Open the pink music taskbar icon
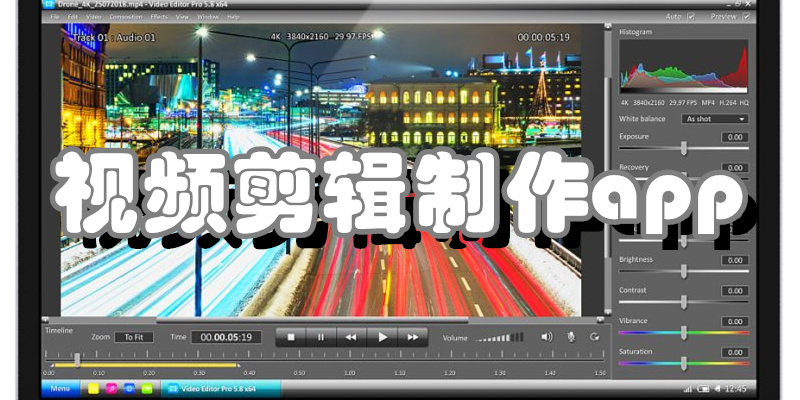Screen dimensions: 800x400 pos(111,389)
